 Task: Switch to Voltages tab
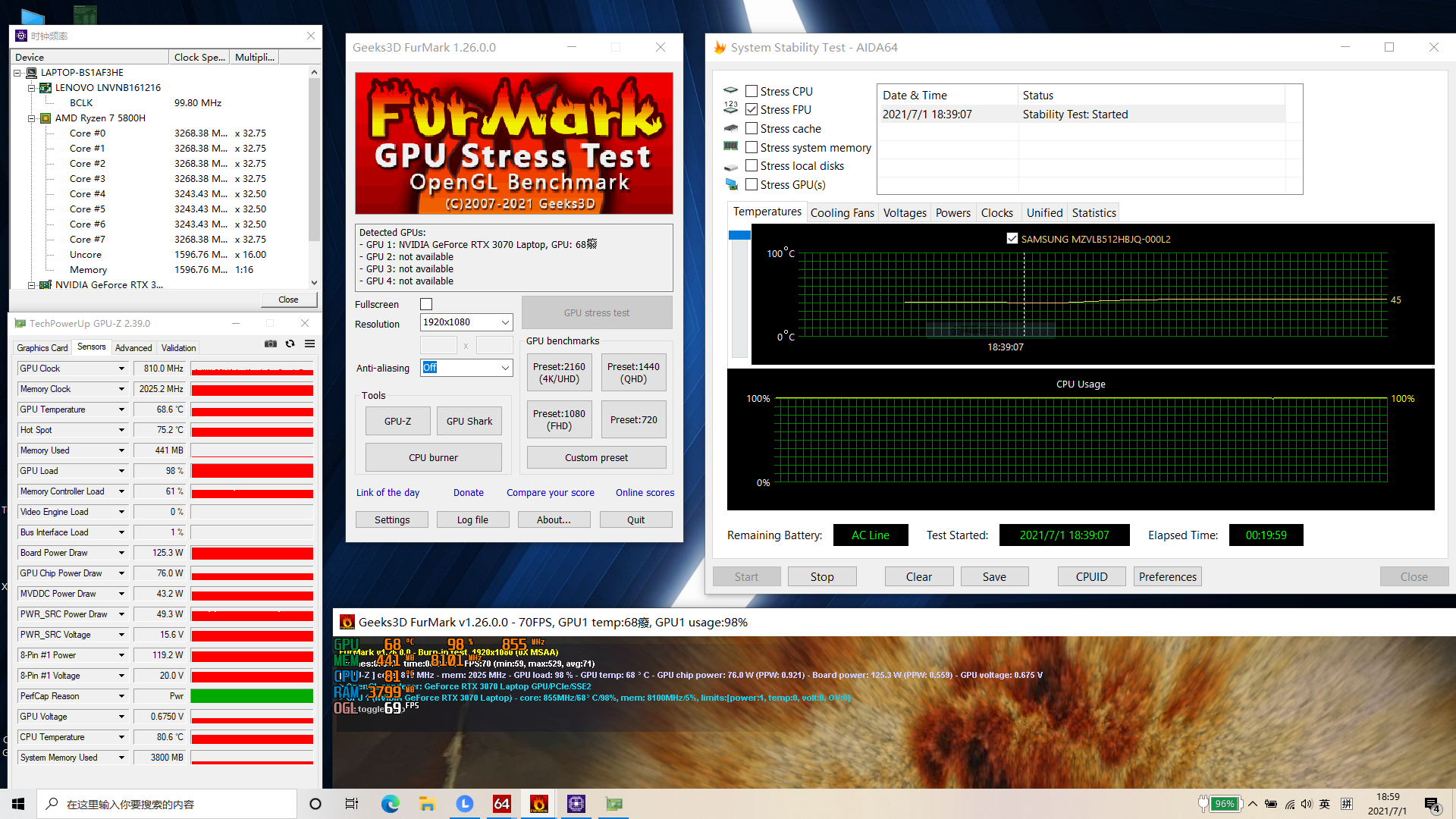pyautogui.click(x=905, y=213)
